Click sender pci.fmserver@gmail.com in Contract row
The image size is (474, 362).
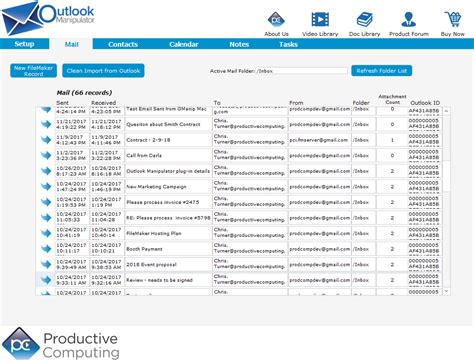tap(319, 140)
